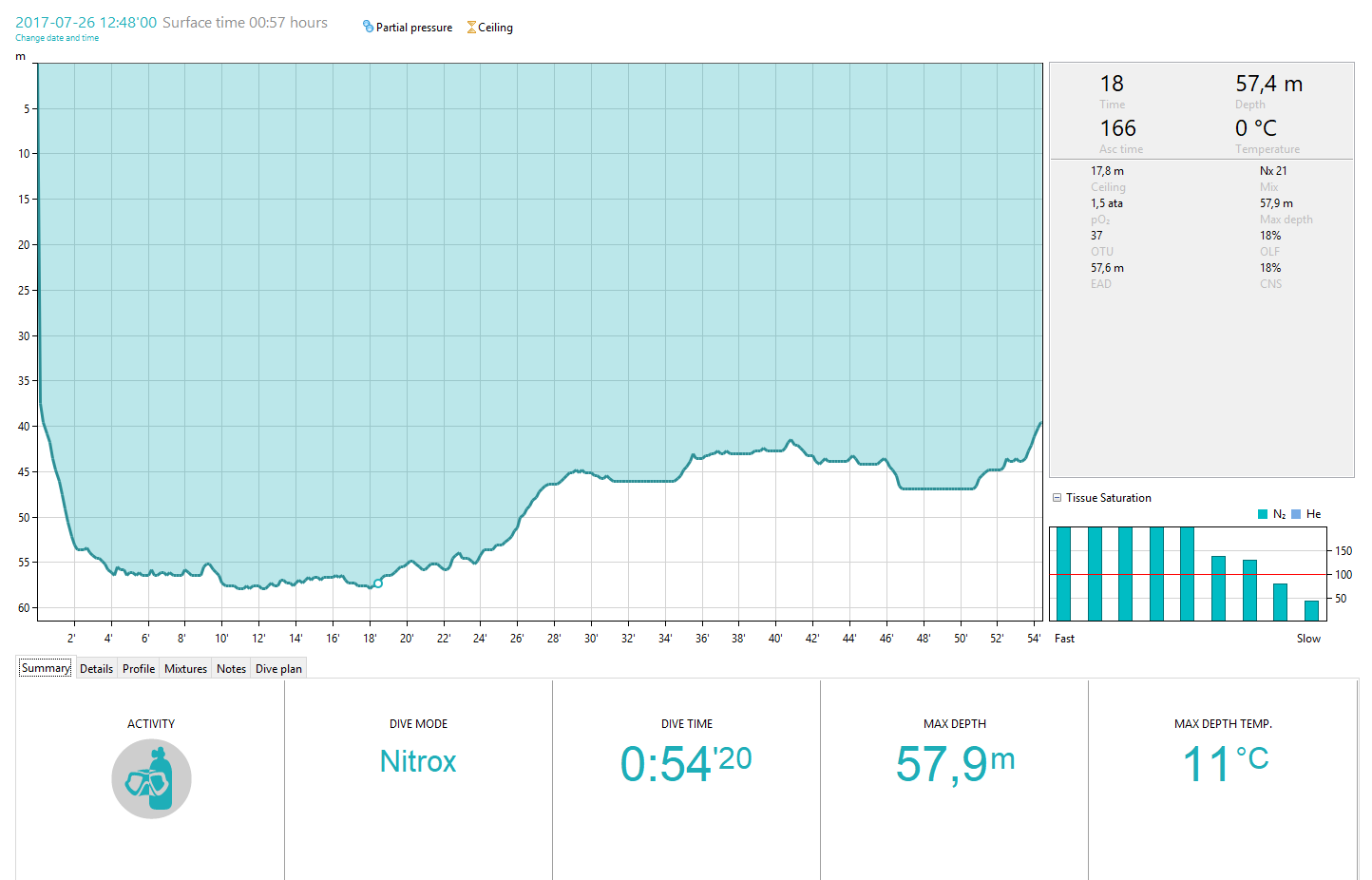The height and width of the screenshot is (880, 1372).
Task: Toggle the Ceiling overlay on the graph
Action: click(x=489, y=28)
